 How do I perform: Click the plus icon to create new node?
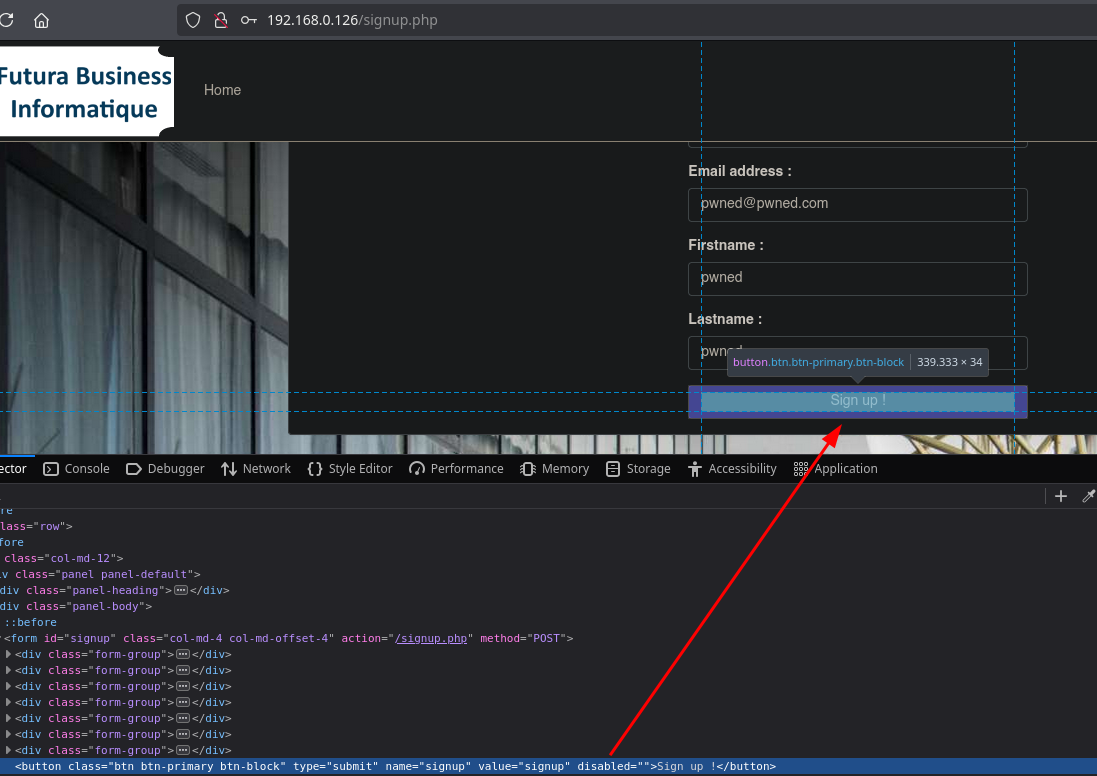click(x=1061, y=496)
